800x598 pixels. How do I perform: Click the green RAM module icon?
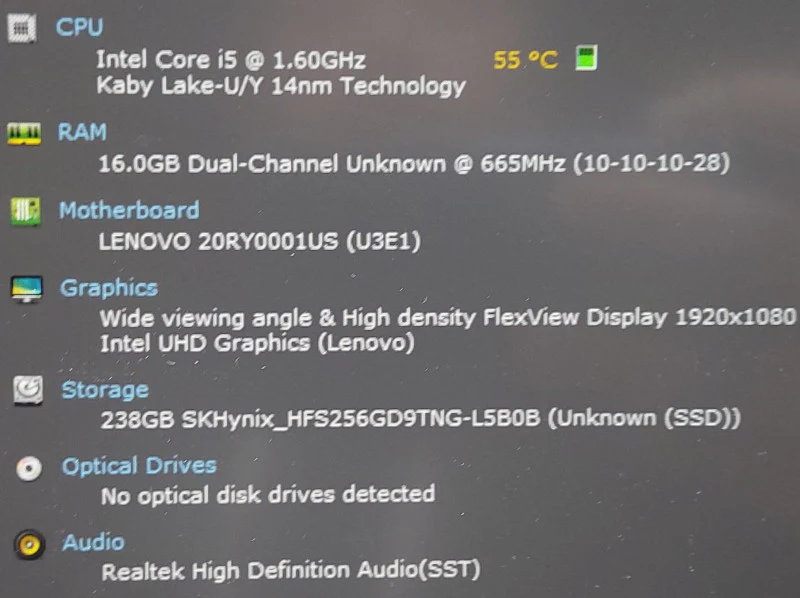24,134
